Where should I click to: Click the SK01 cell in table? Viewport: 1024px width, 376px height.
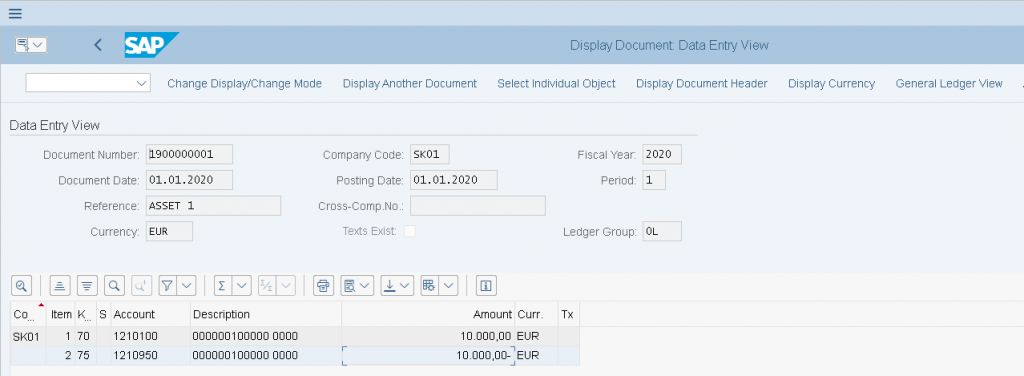click(x=29, y=336)
